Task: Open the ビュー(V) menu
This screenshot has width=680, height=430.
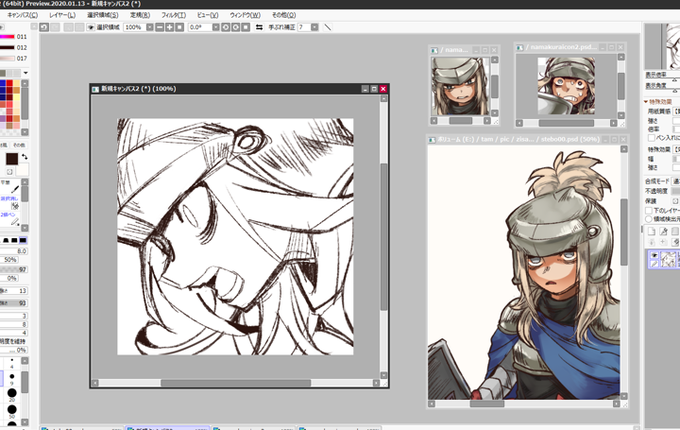Action: 208,15
